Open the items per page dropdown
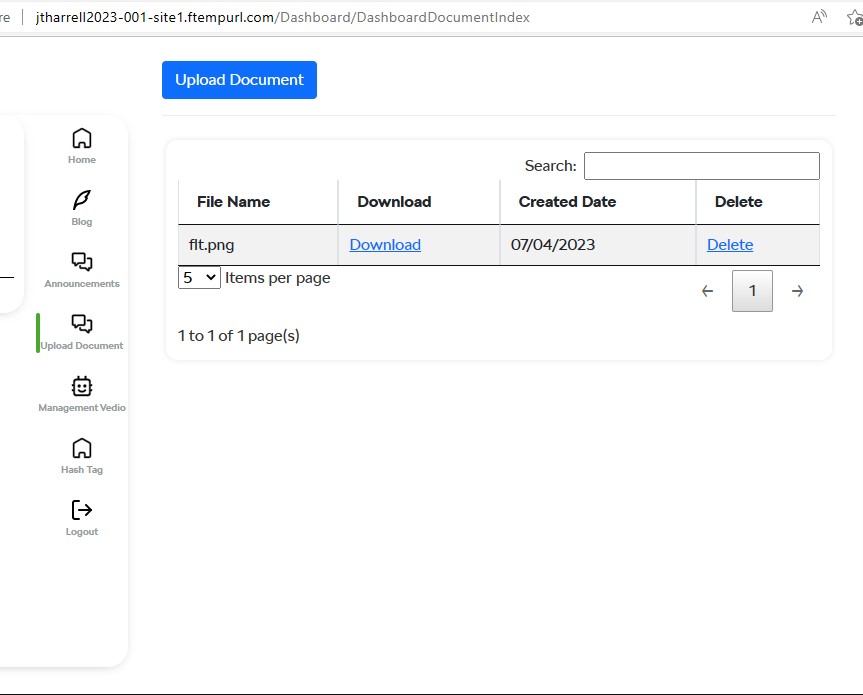 point(199,277)
